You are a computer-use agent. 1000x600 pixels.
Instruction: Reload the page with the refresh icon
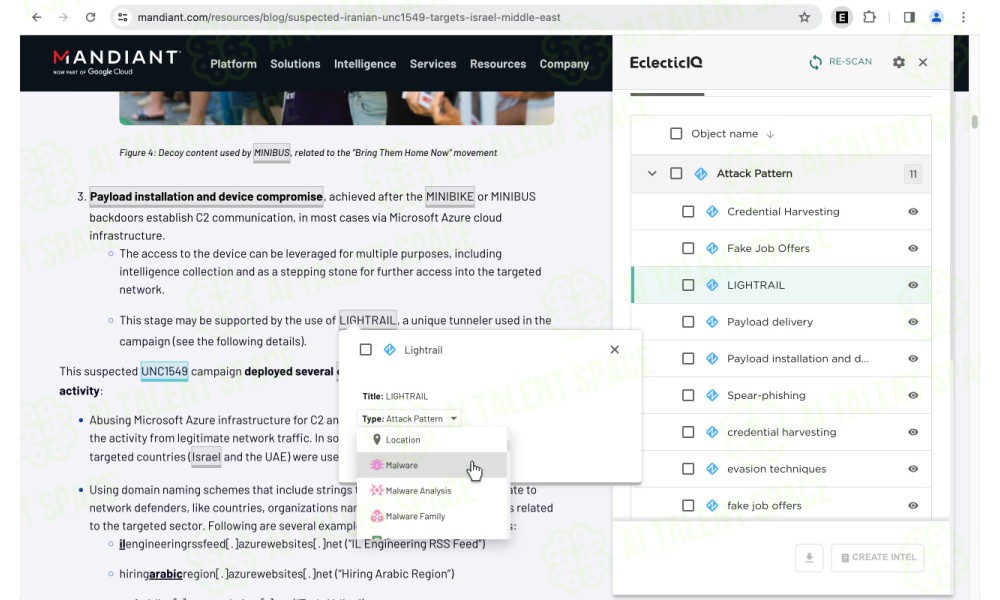pos(91,17)
